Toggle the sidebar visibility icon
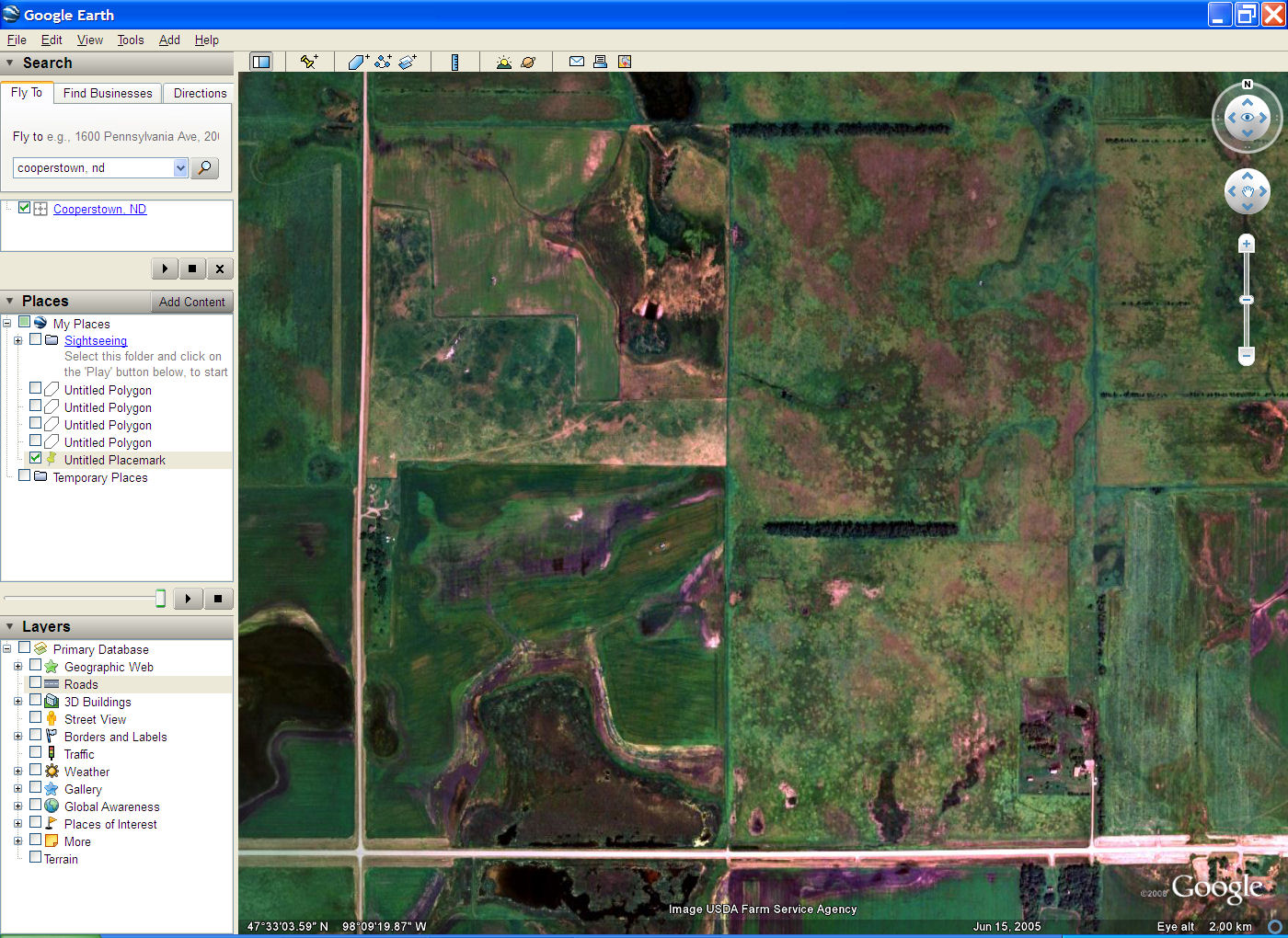Screen dimensions: 1288x938 click(261, 62)
